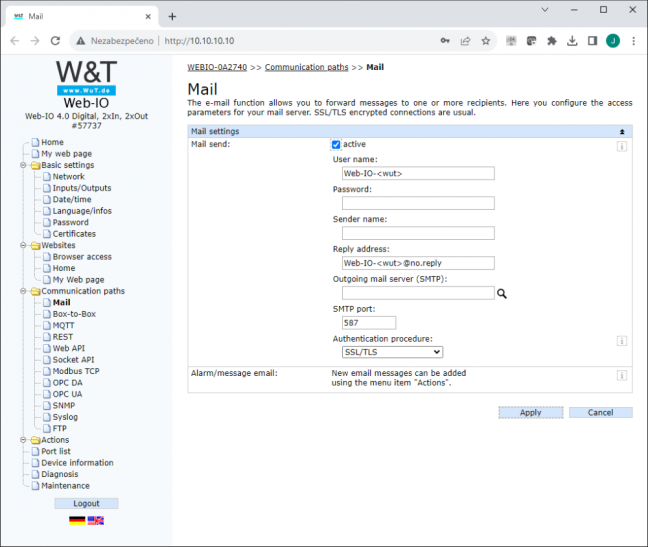Open Browser access page

point(82,257)
